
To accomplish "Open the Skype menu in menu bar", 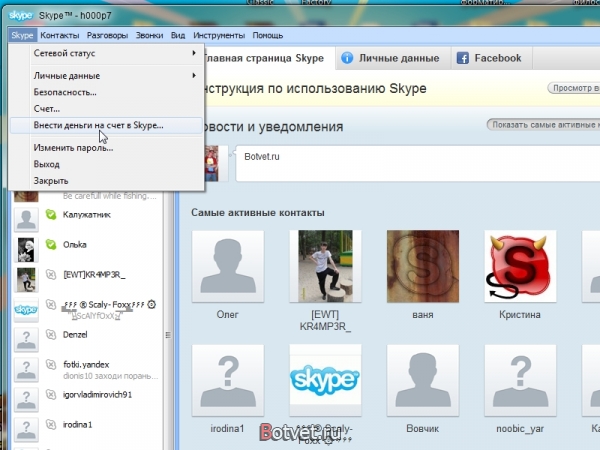I will [22, 36].
